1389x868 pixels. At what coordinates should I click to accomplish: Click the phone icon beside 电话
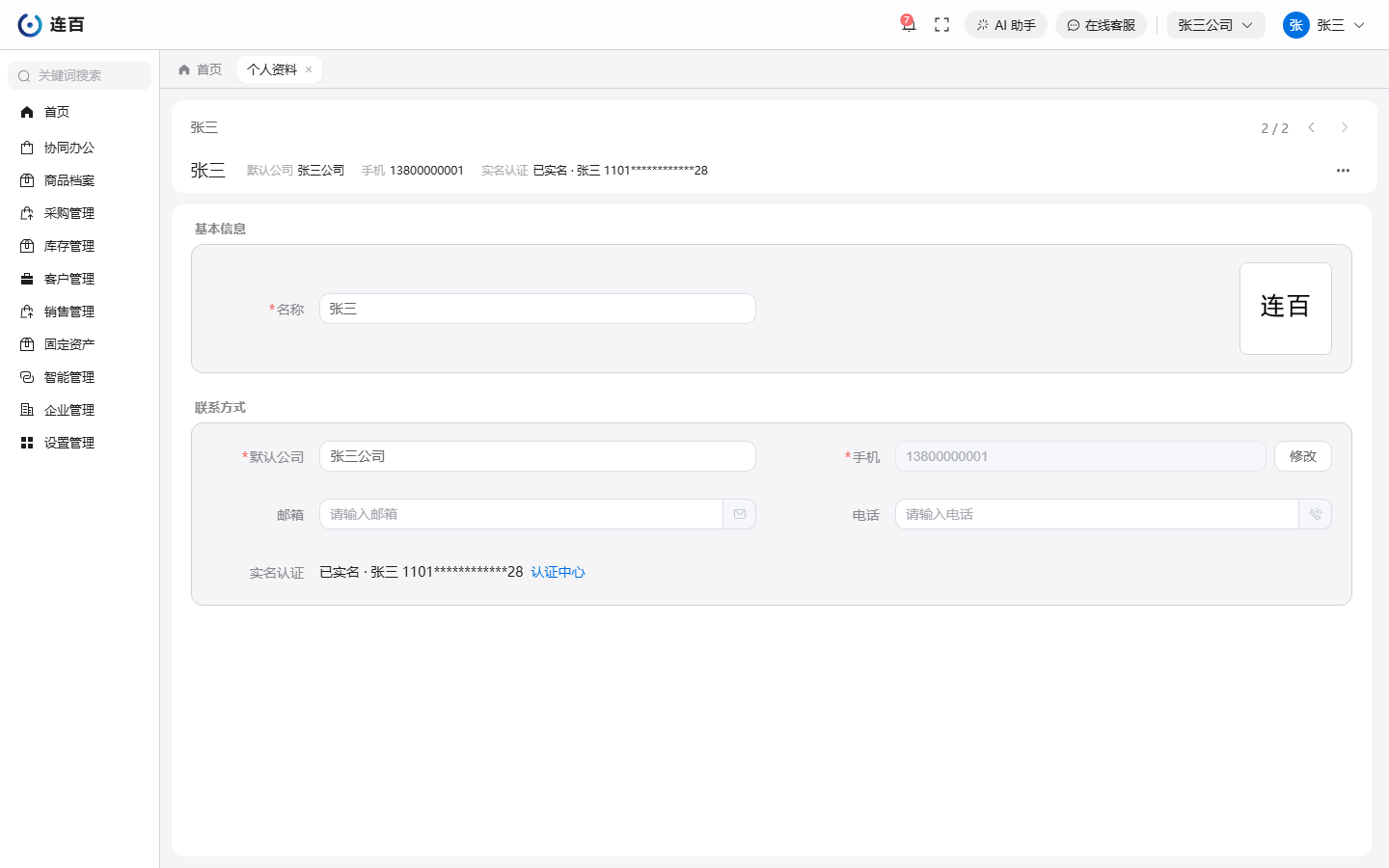tap(1316, 514)
